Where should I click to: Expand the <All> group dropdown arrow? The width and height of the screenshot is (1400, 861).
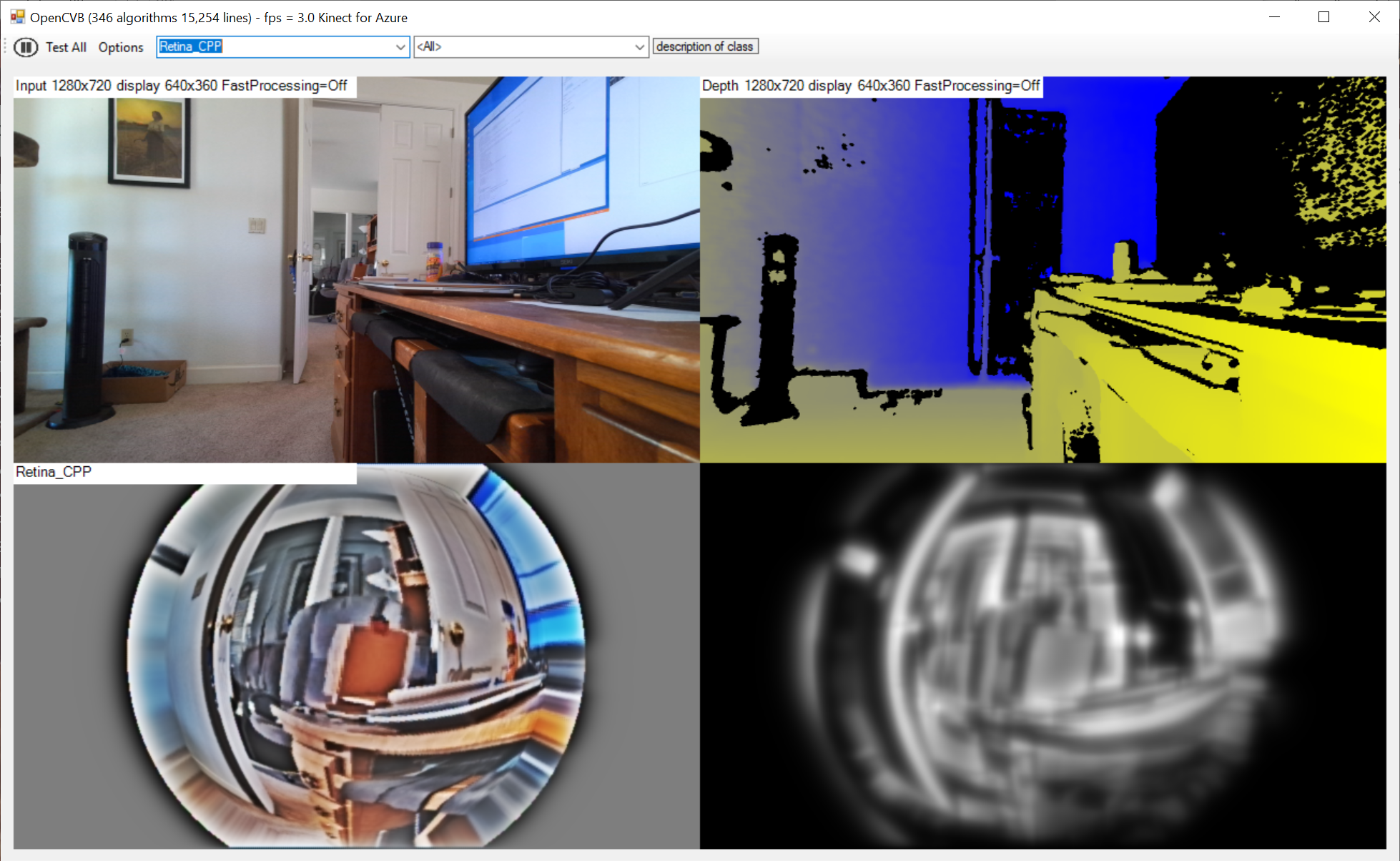[639, 47]
